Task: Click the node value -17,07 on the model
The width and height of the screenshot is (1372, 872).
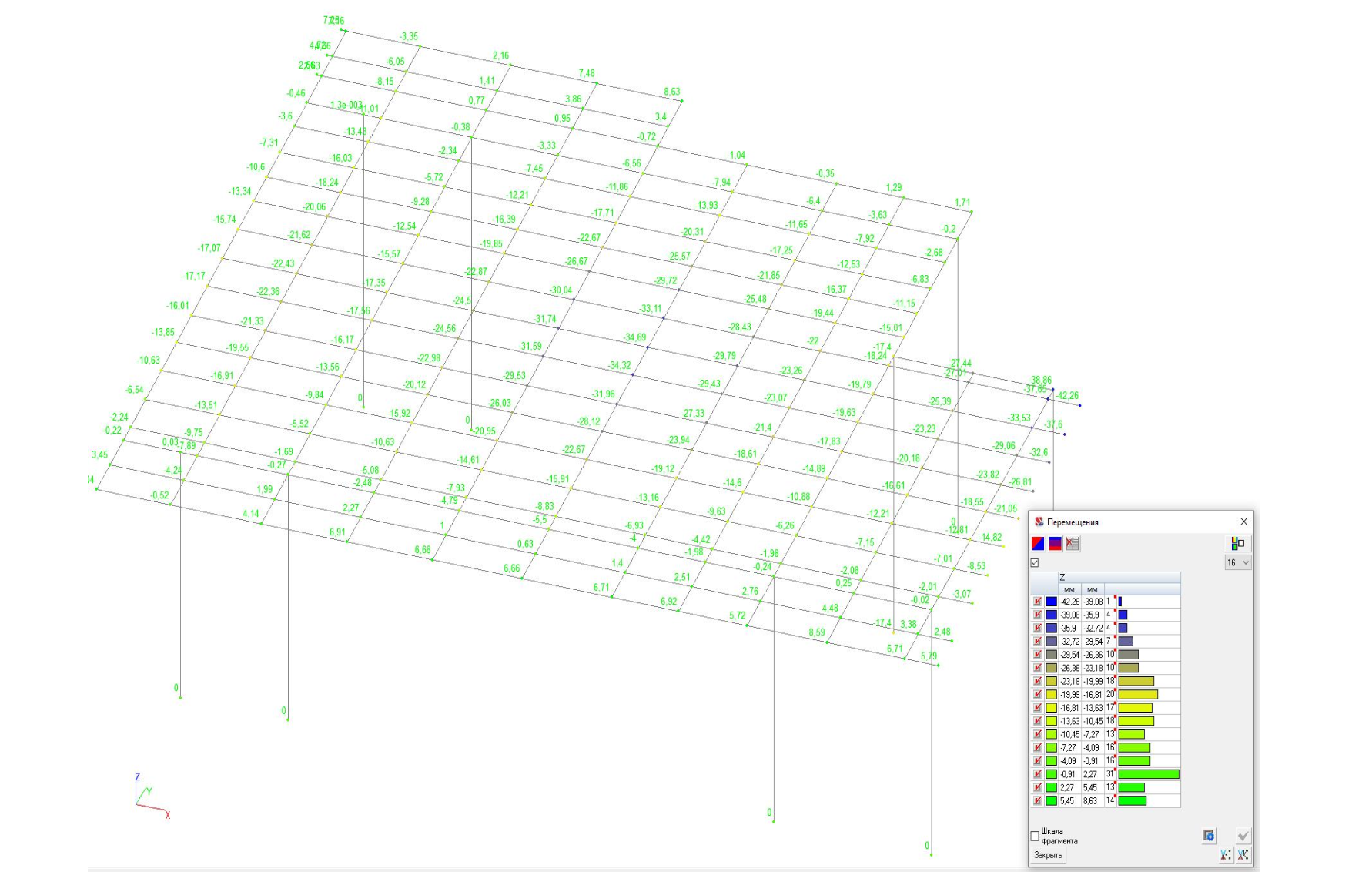Action: 209,249
